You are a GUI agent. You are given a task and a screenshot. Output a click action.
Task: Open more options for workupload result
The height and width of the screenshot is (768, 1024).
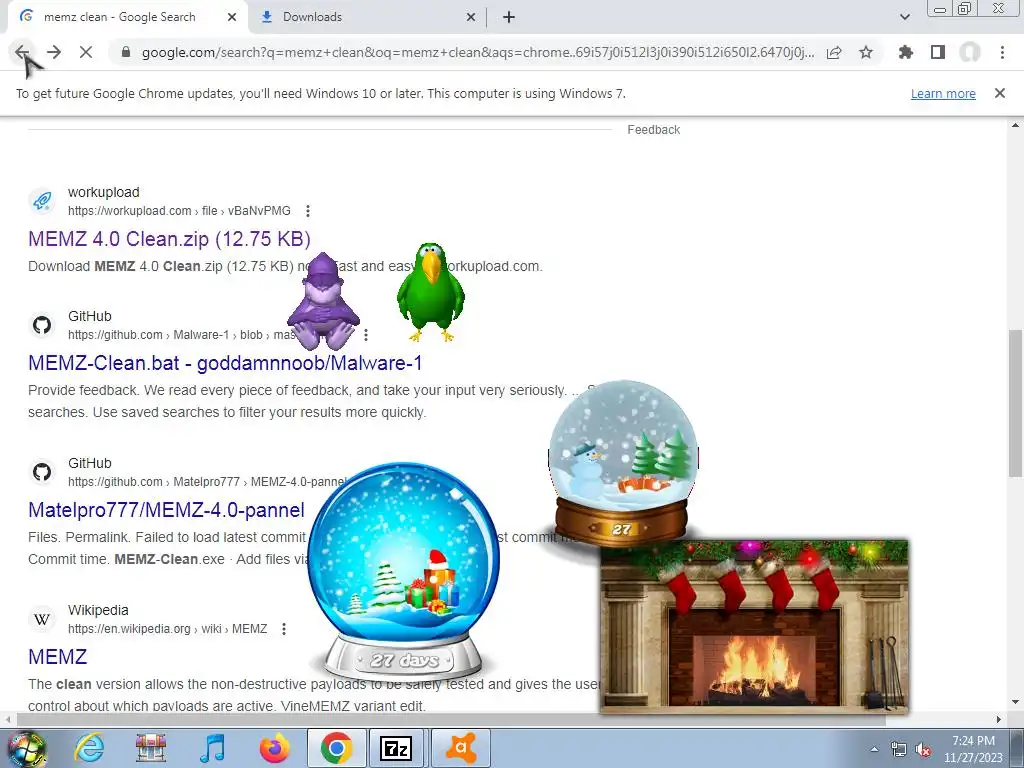tap(308, 211)
